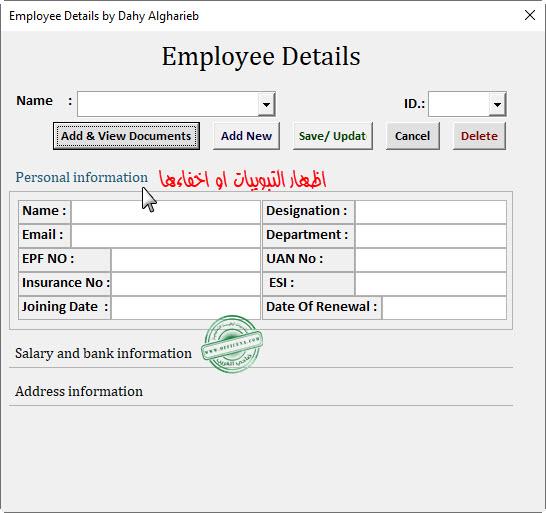The image size is (546, 513).
Task: Open the ID dropdown arrow
Action: 497,104
